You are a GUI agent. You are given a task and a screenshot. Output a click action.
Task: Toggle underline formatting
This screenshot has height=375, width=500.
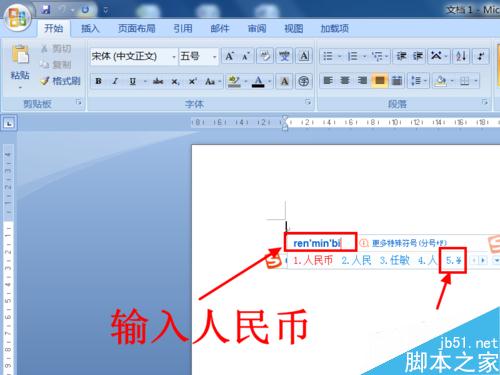133,81
